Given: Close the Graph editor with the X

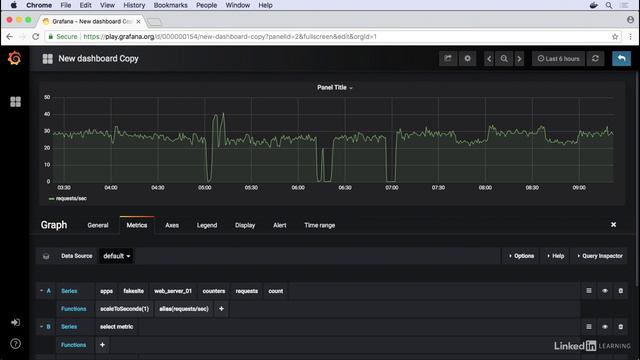Looking at the screenshot, I should pos(613,224).
